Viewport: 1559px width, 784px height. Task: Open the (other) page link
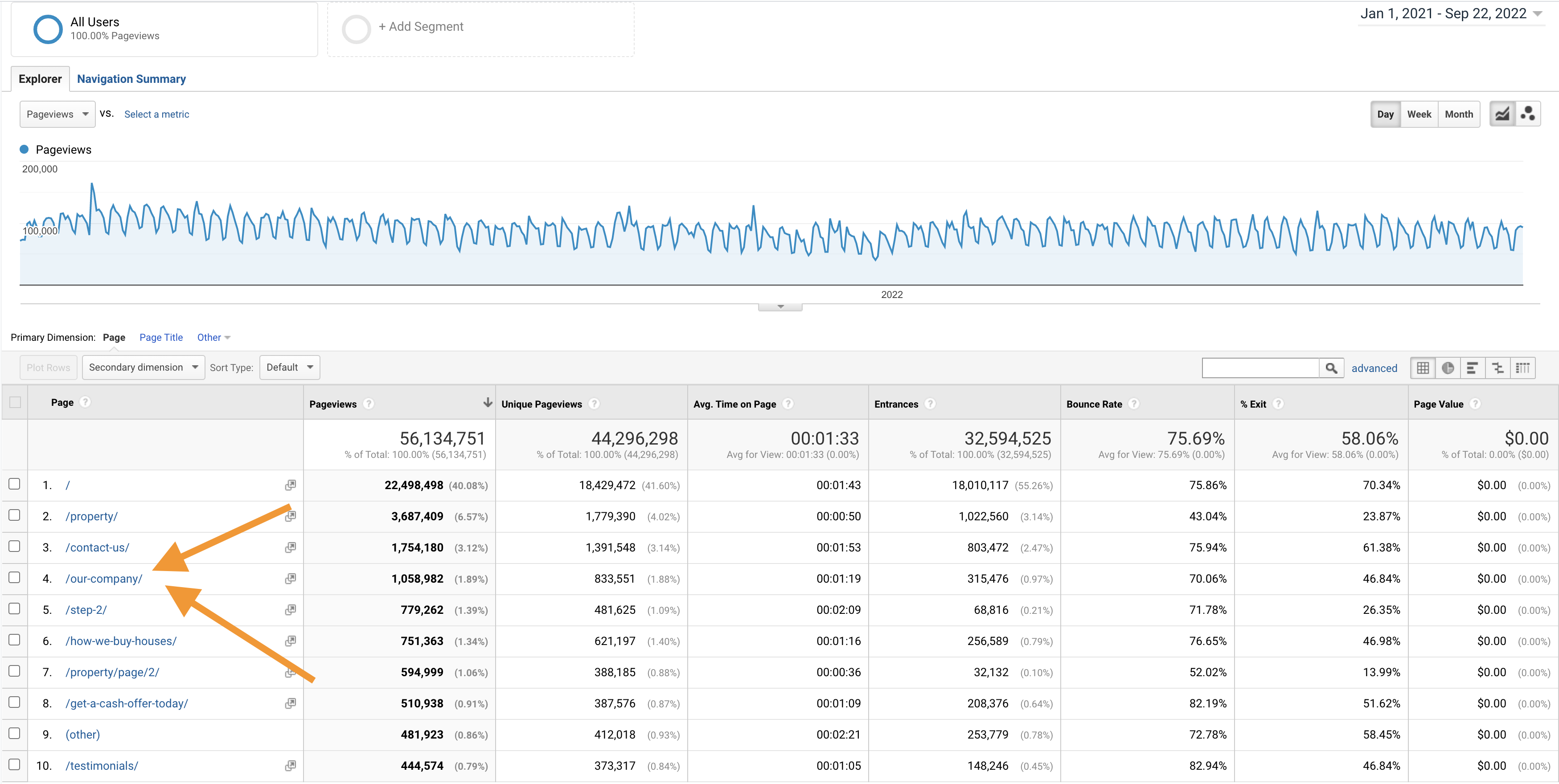(x=83, y=735)
